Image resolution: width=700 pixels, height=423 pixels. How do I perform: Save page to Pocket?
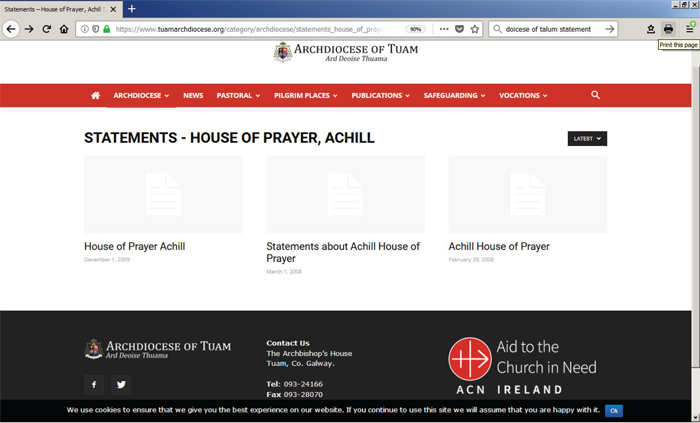[x=459, y=29]
